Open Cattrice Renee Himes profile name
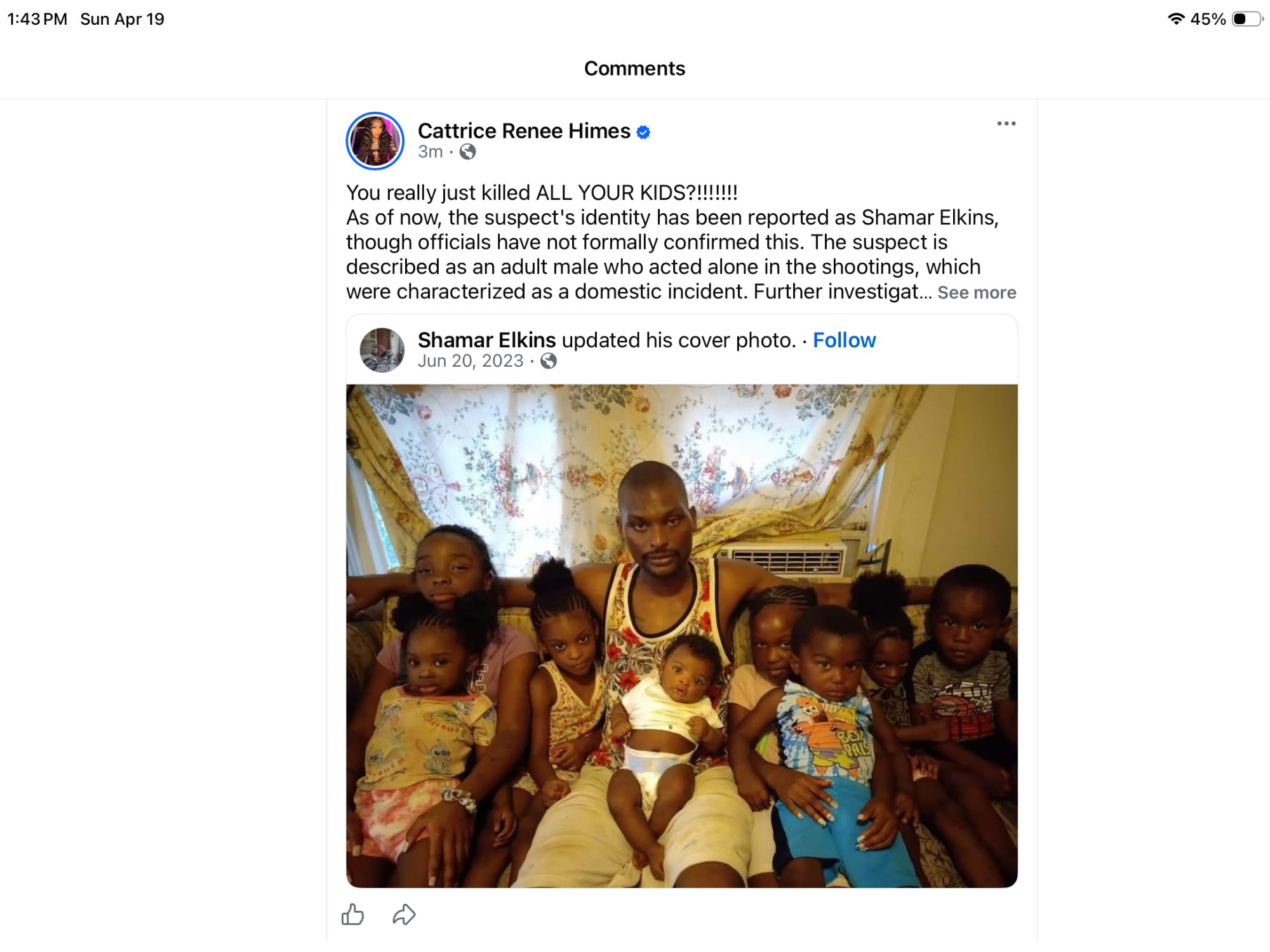 (x=524, y=131)
